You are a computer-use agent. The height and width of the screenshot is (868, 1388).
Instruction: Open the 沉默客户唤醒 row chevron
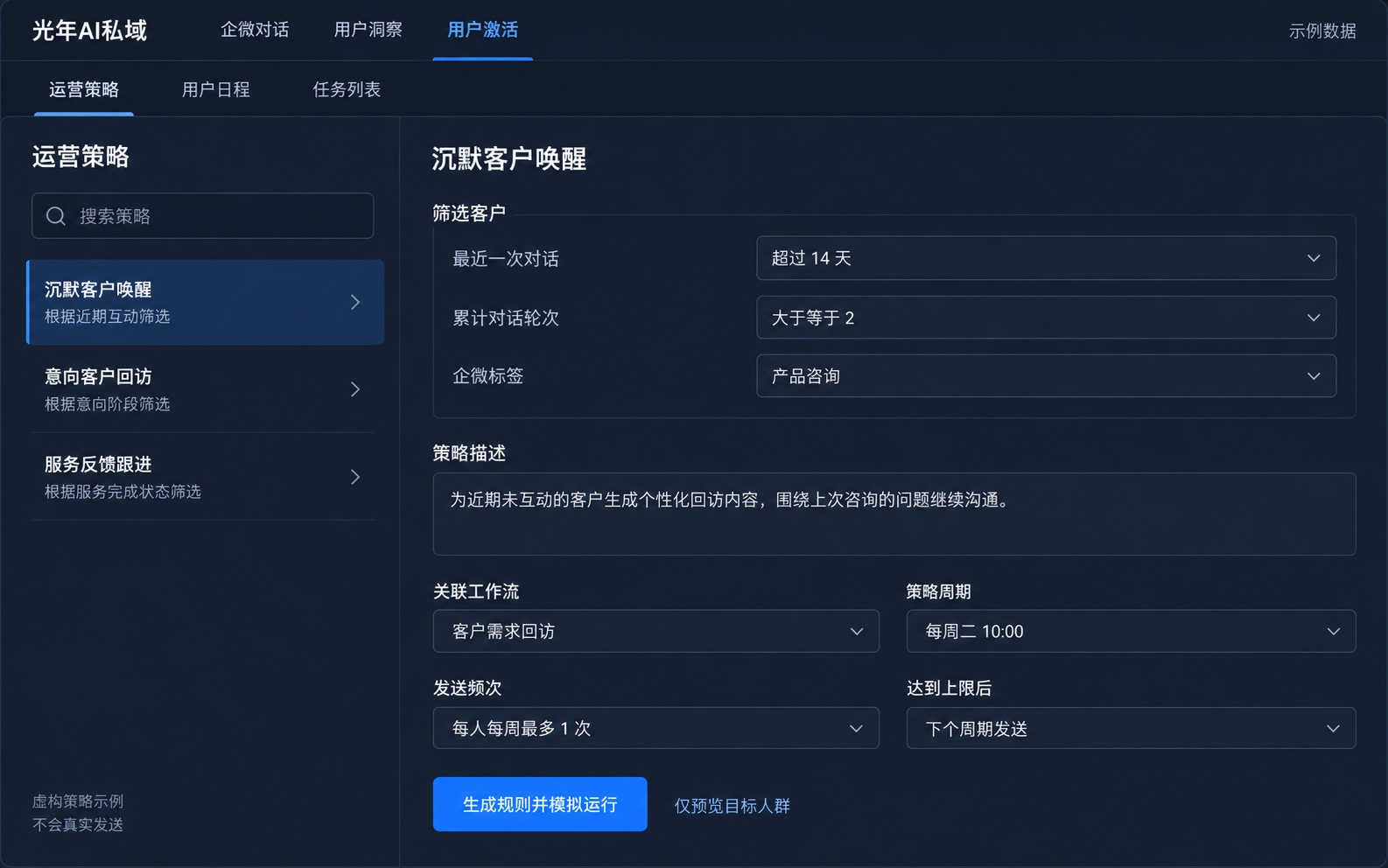[x=355, y=302]
